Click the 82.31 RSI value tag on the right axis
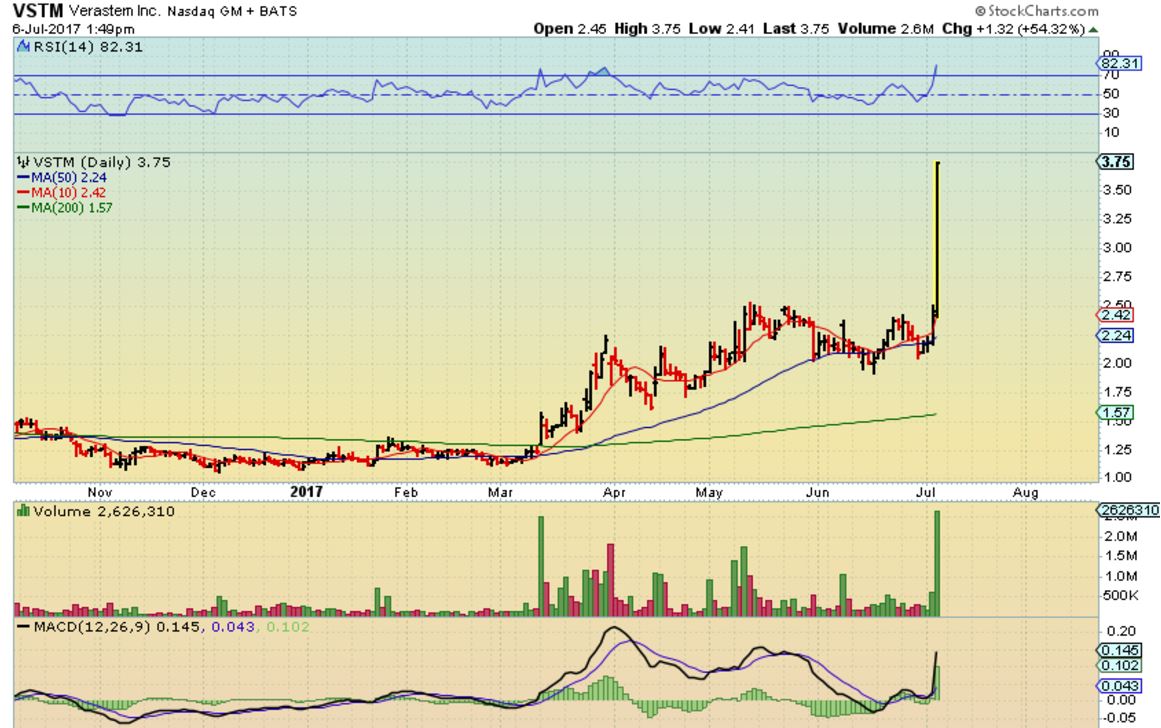This screenshot has height=728, width=1161. pyautogui.click(x=1120, y=64)
